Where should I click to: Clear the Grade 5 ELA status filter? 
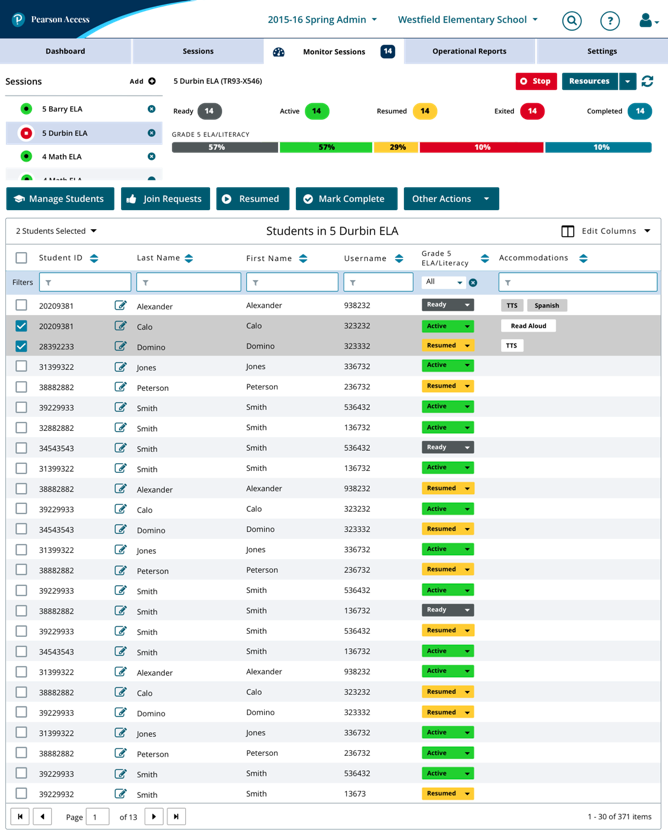[473, 283]
